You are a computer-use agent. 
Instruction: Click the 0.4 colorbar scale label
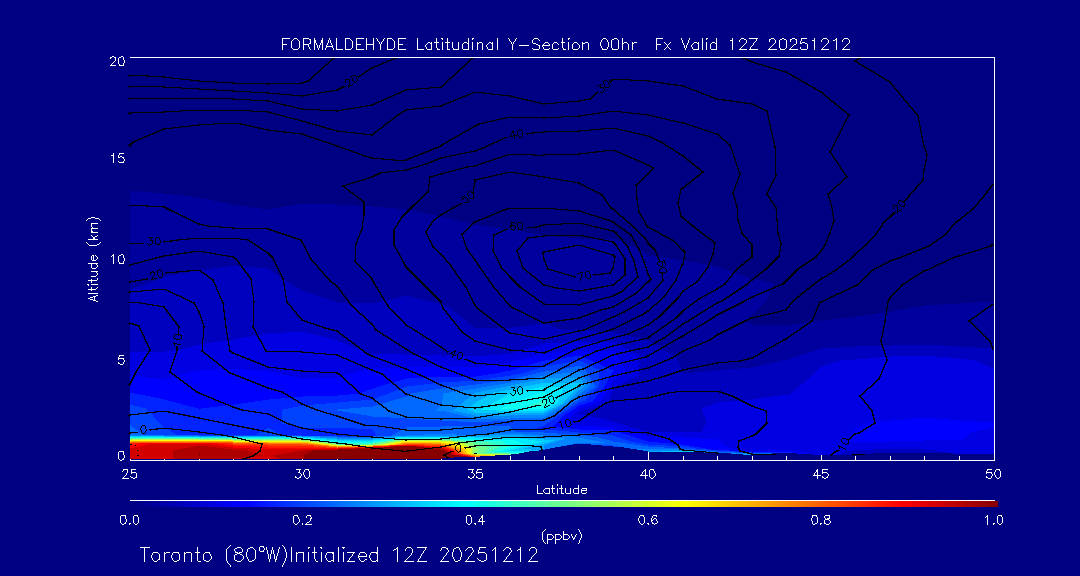click(475, 520)
